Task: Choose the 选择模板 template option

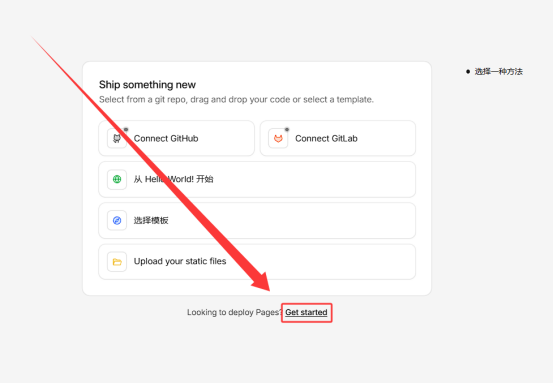Action: (x=257, y=221)
